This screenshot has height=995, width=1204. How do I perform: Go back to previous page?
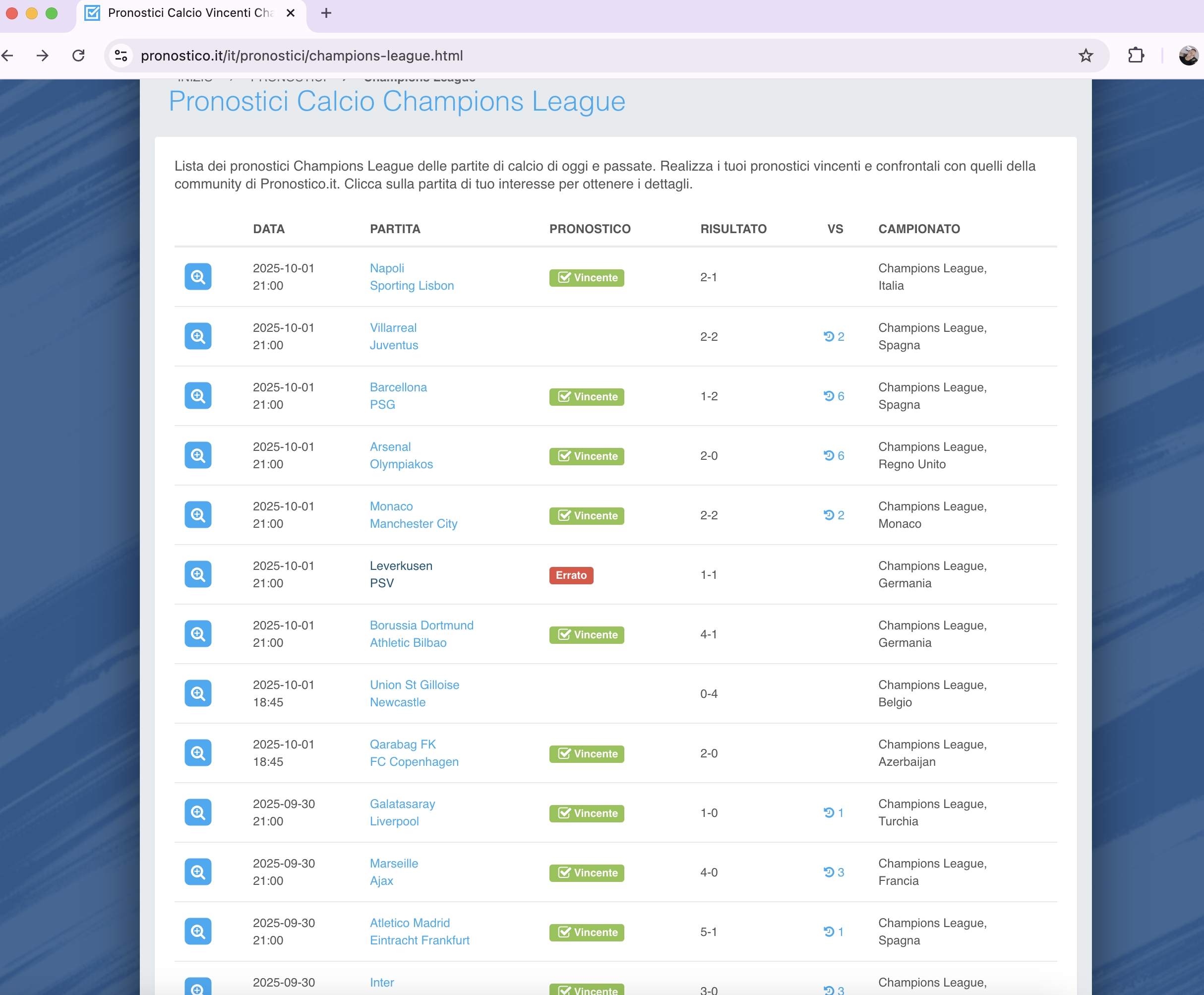tap(8, 56)
